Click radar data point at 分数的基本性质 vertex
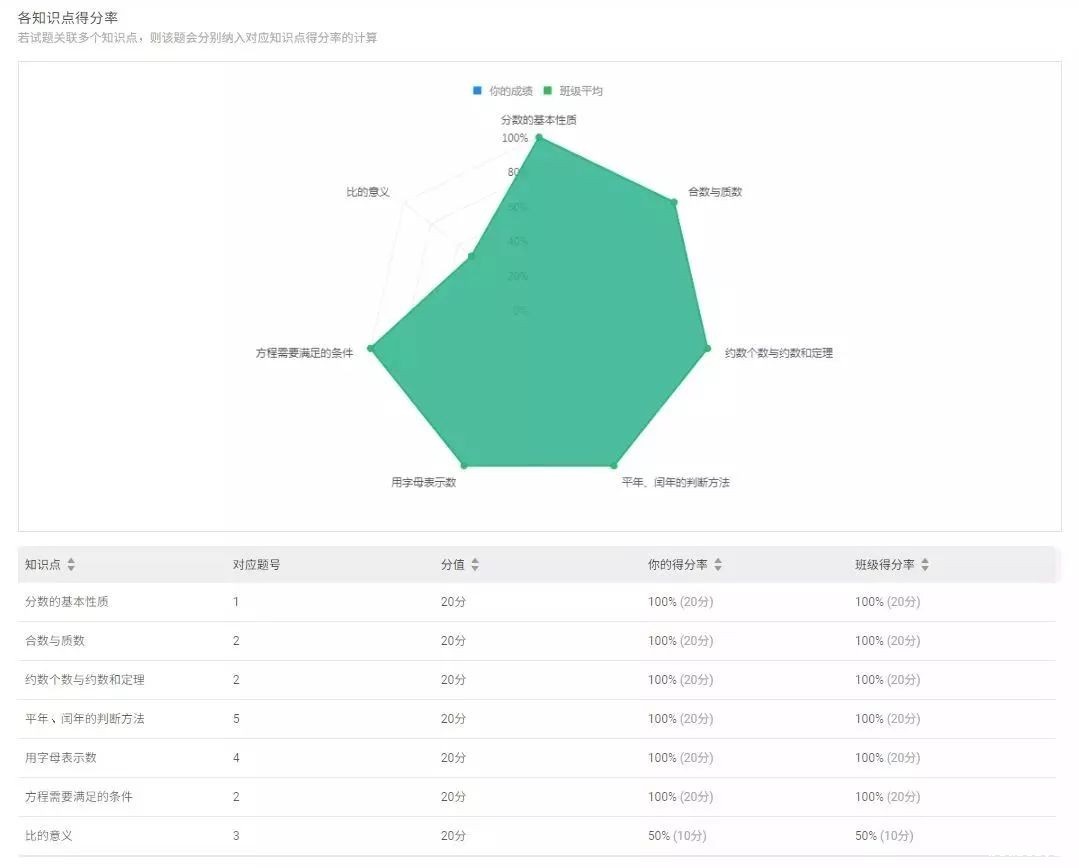 coord(539,137)
